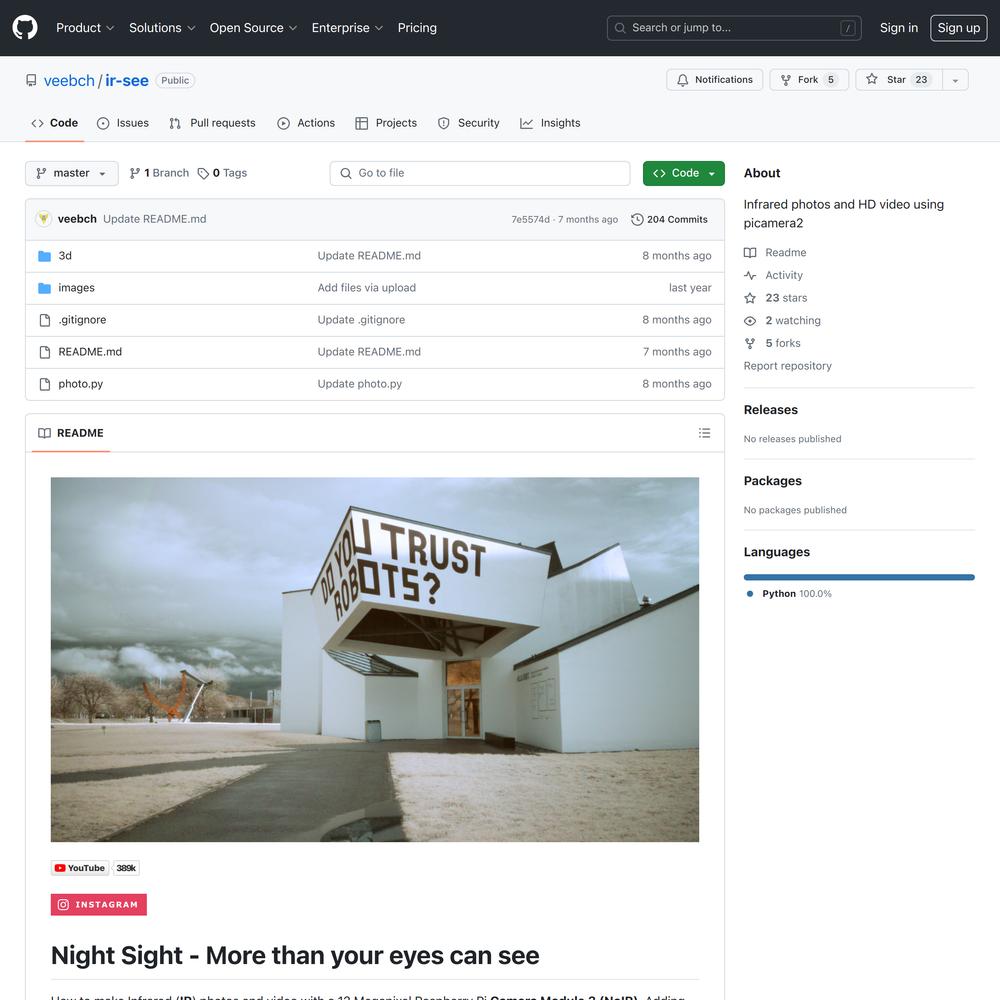Click the Notifications bell button
1000x1000 pixels.
tap(714, 80)
